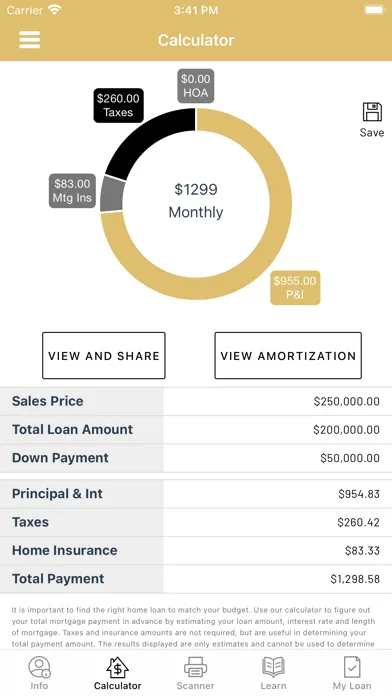Edit the Total Loan Amount value

tap(277, 430)
